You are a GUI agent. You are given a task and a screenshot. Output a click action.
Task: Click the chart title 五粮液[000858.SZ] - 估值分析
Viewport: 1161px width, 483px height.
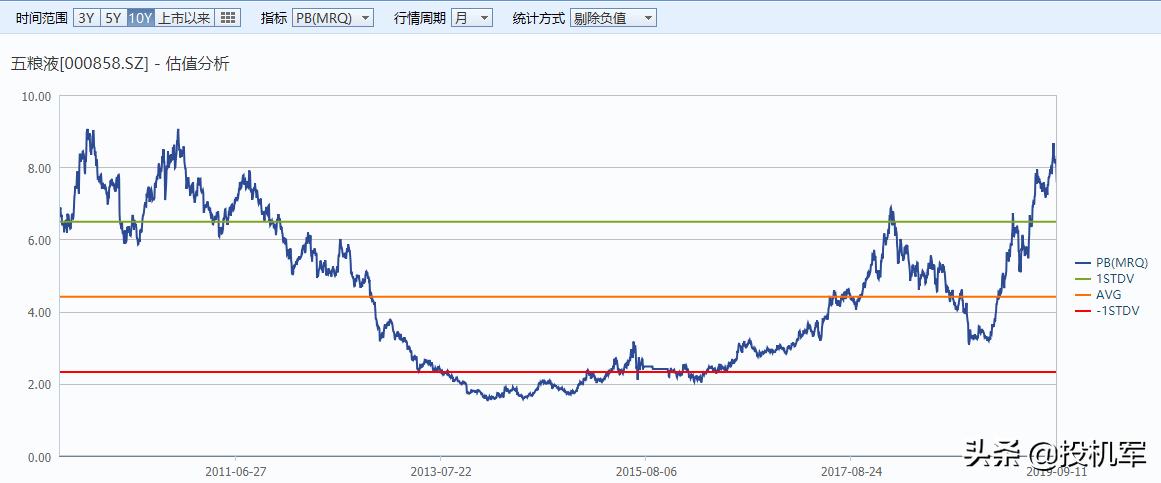[x=120, y=64]
